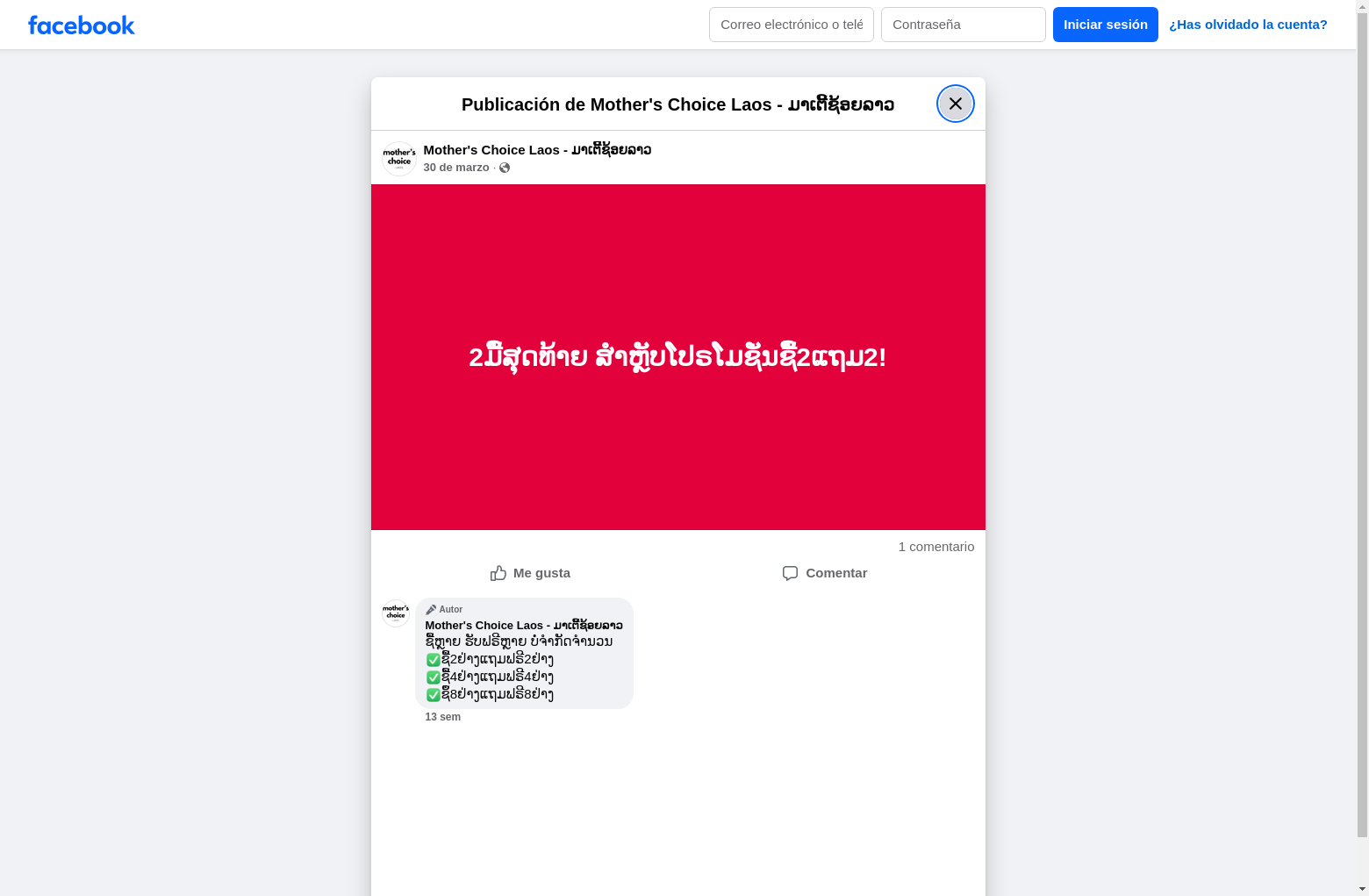
Task: Focus the Contraseña password field
Action: pos(964,25)
